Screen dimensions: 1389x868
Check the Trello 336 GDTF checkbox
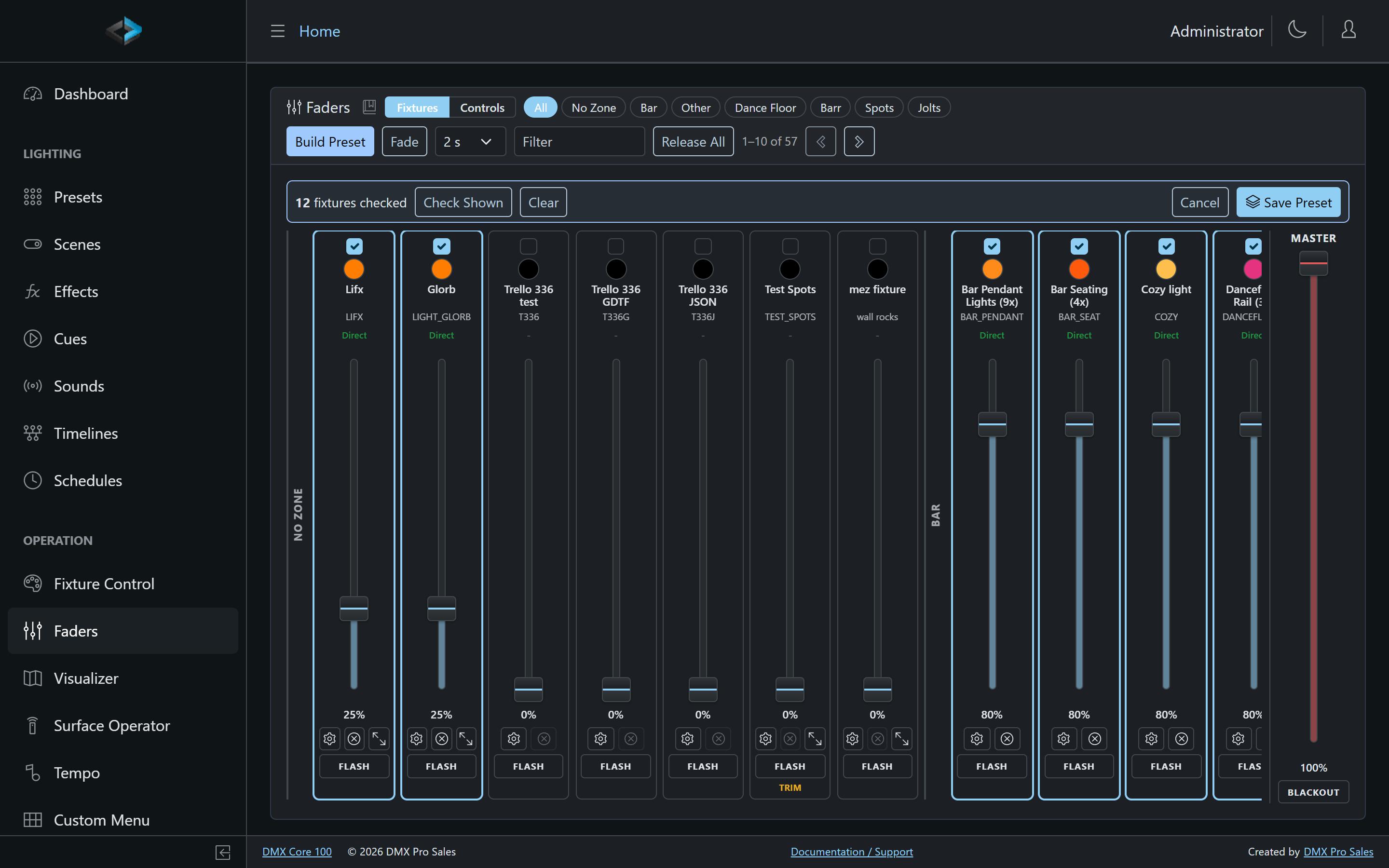coord(616,246)
